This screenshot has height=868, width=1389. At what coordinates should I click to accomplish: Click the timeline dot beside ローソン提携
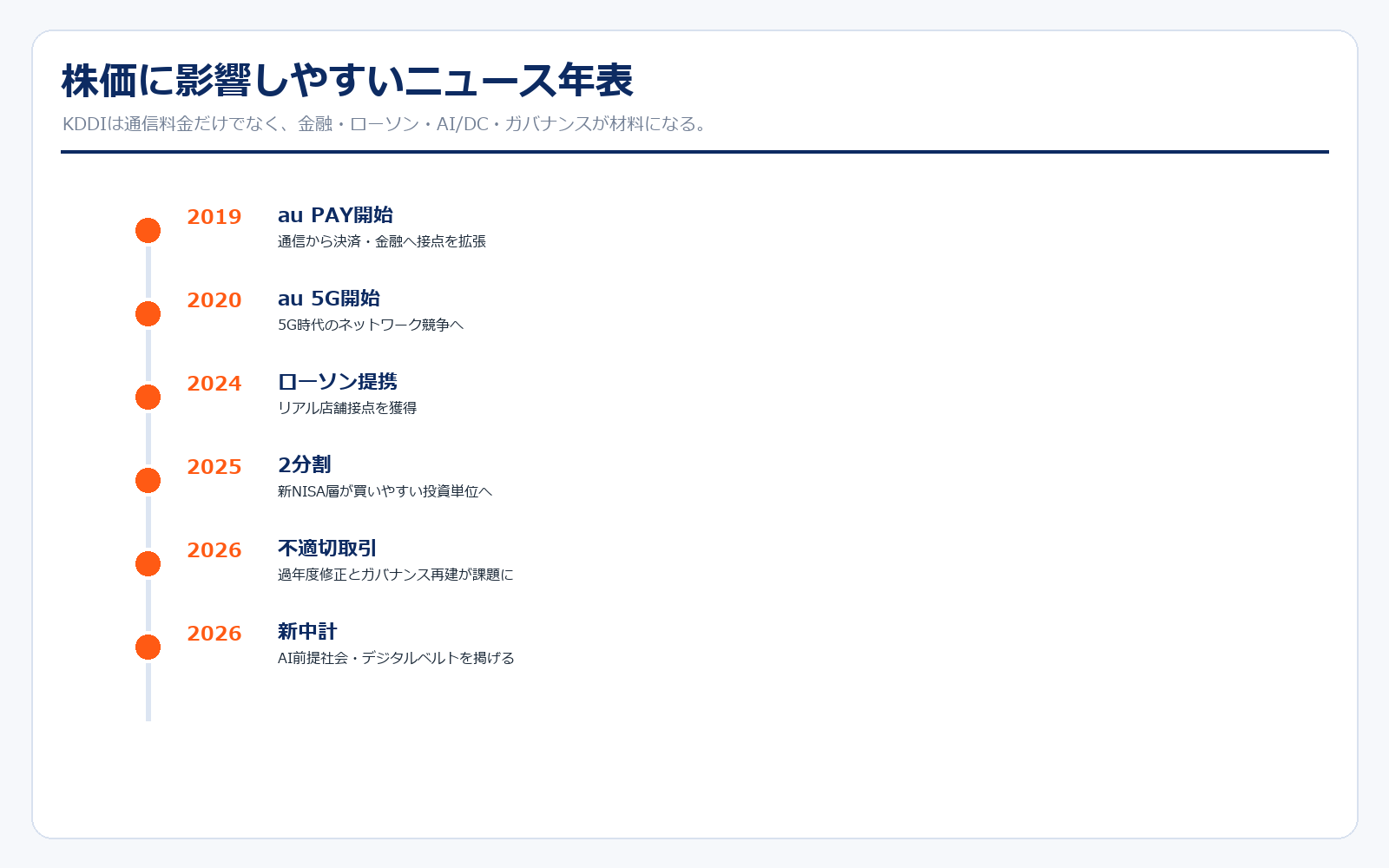point(148,398)
